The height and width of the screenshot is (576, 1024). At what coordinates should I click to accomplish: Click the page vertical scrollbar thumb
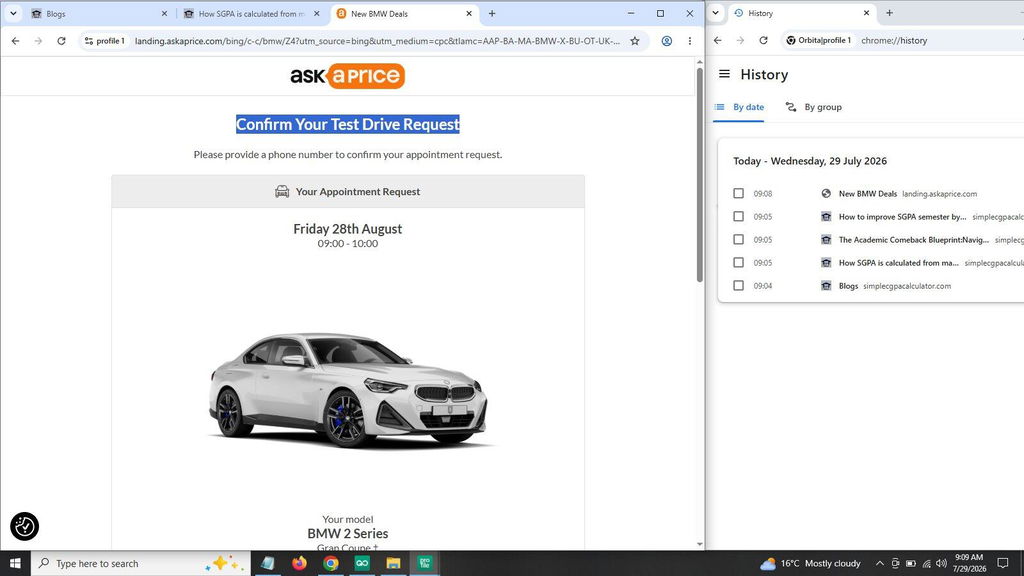coord(699,175)
